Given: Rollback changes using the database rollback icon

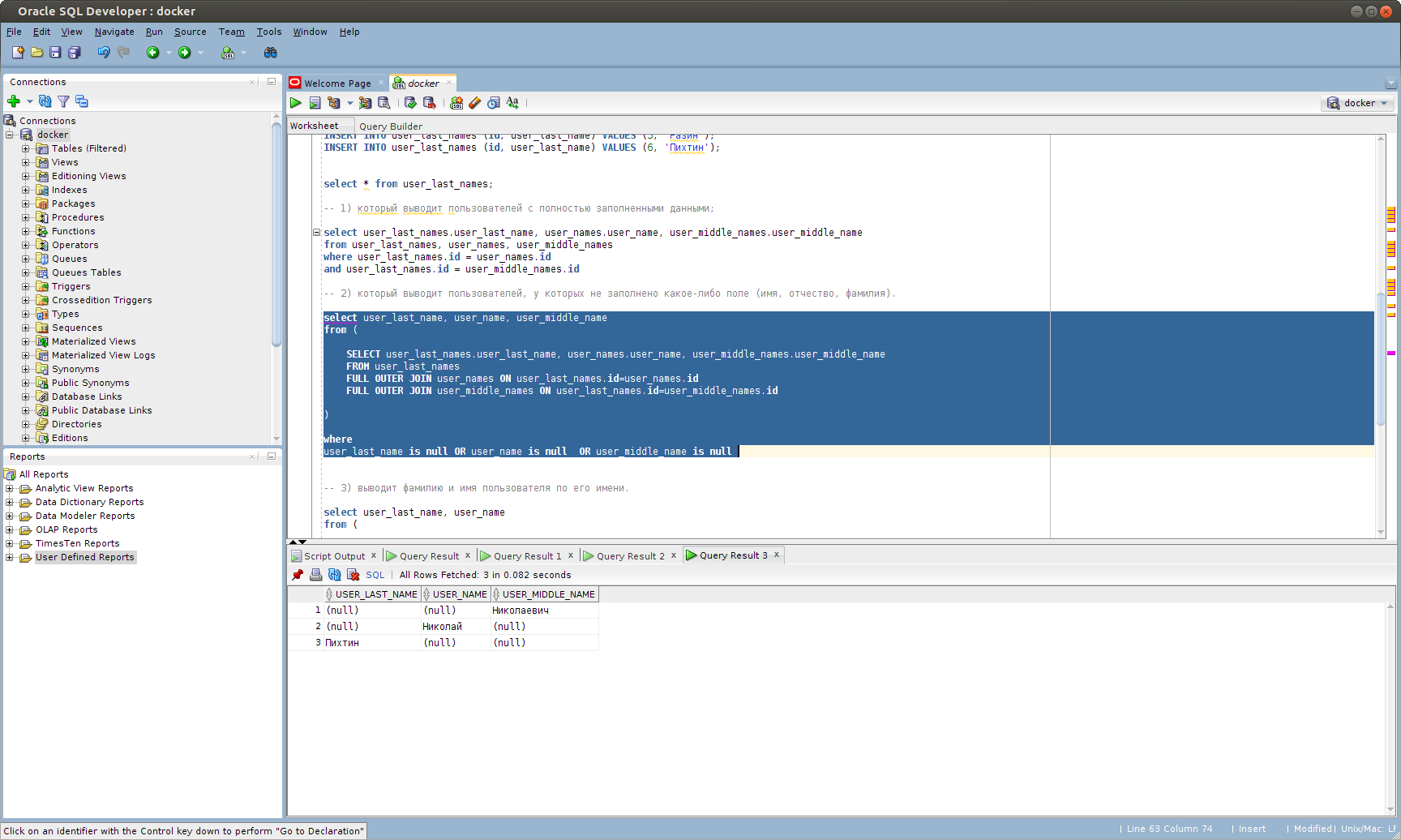Looking at the screenshot, I should tap(430, 103).
